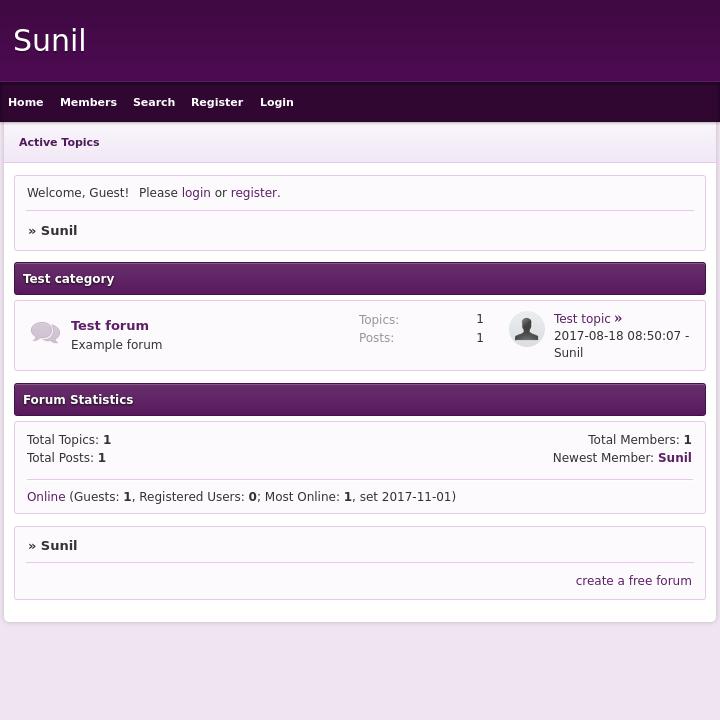Screen dimensions: 720x720
Task: Click the bottom Sunil breadcrumb link
Action: pos(59,546)
